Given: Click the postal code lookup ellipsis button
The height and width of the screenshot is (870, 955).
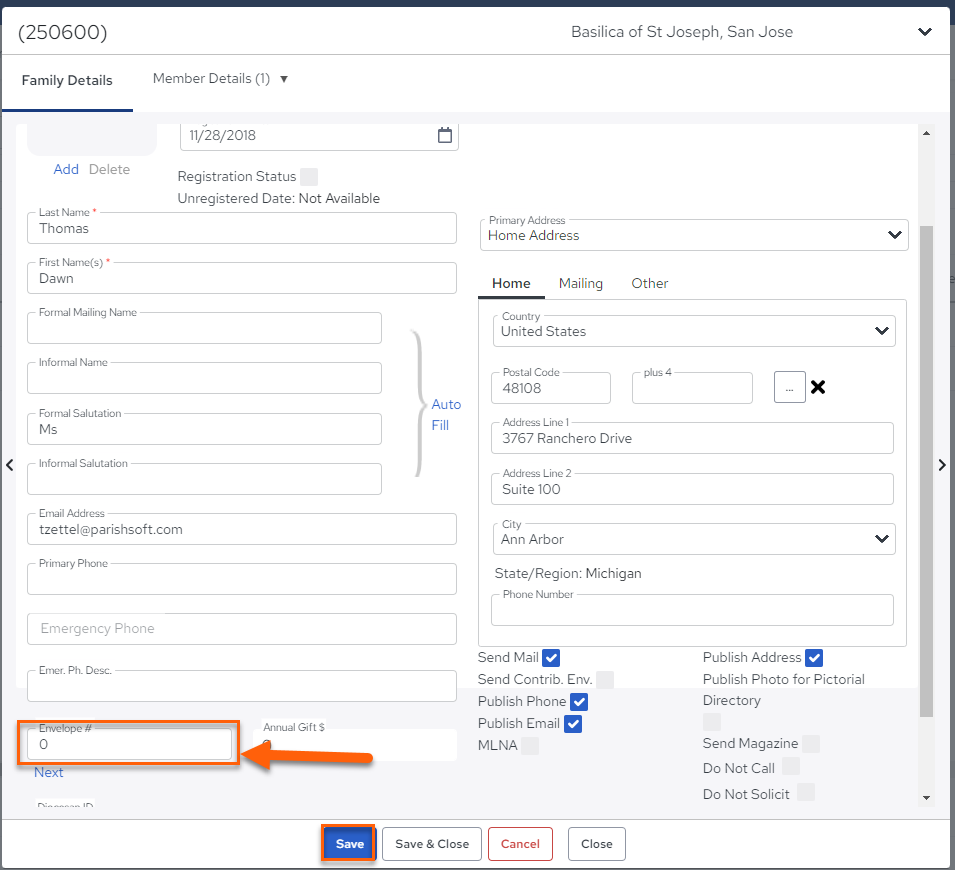Looking at the screenshot, I should click(x=789, y=387).
